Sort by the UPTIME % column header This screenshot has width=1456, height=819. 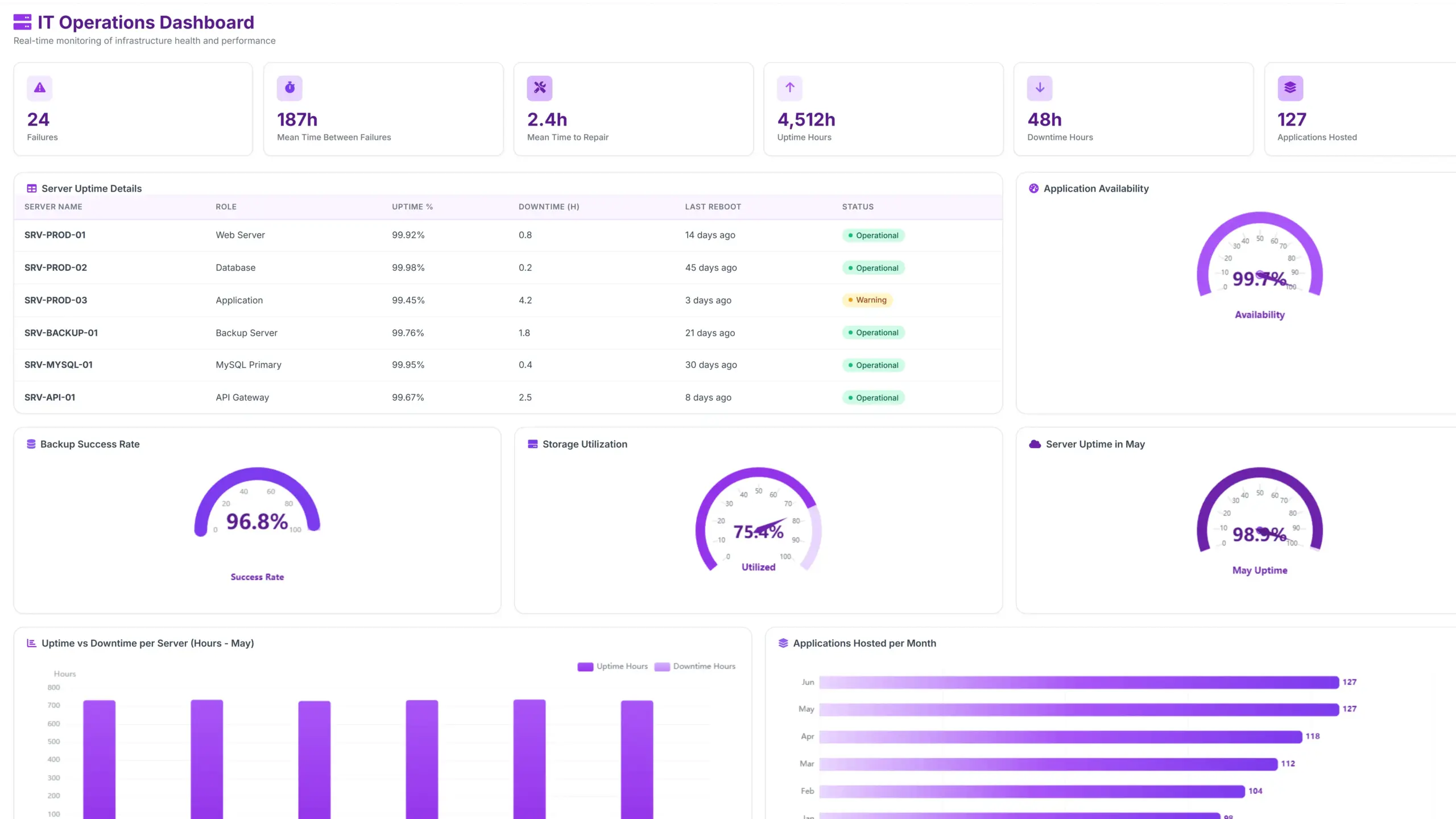point(412,207)
